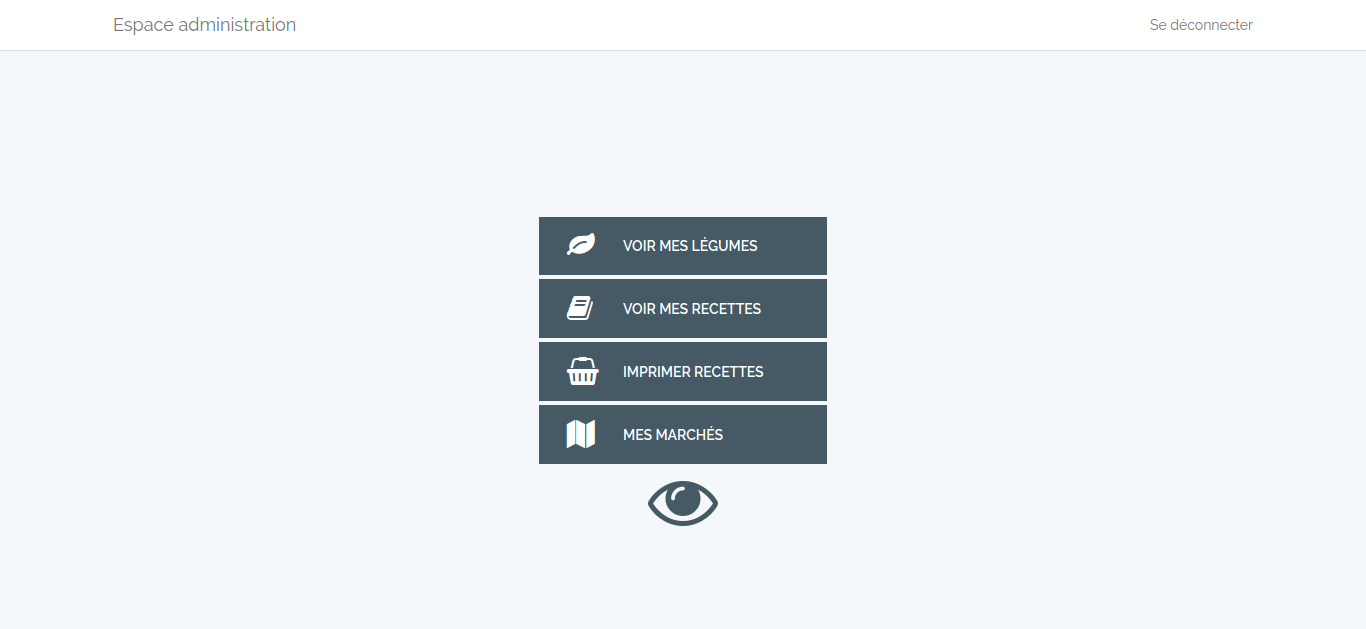Viewport: 1366px width, 629px height.
Task: Click the notebook symbol beside Voir mes recettes
Action: point(580,308)
